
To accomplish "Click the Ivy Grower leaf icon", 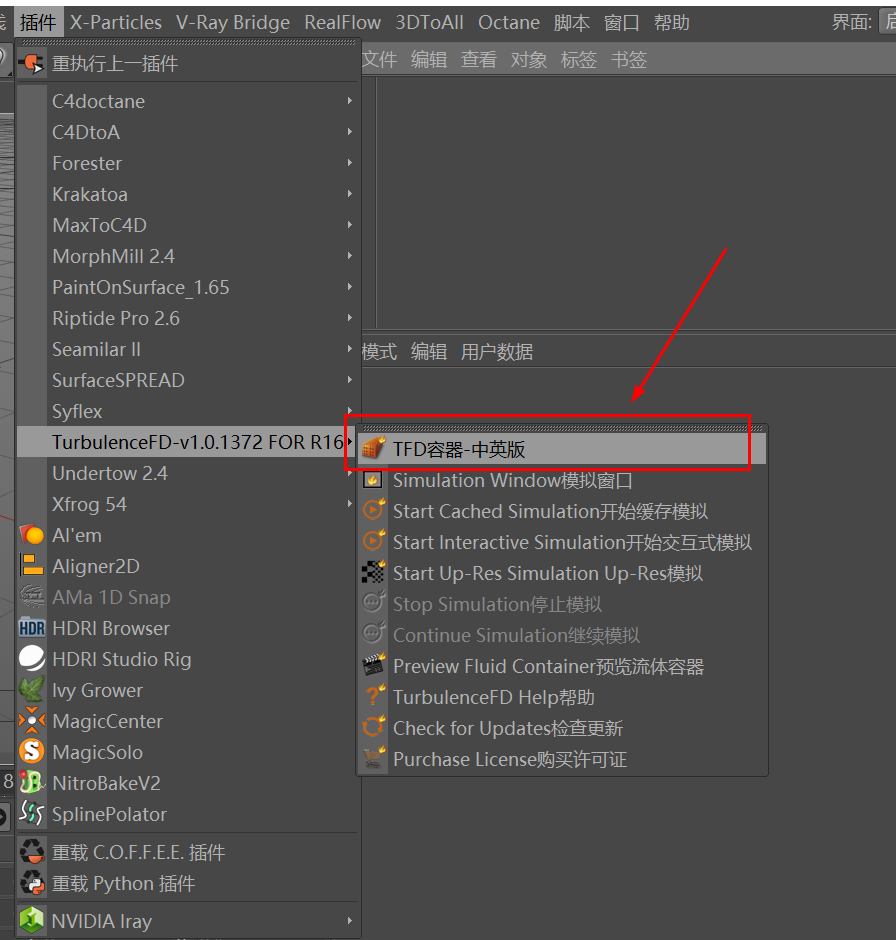I will pyautogui.click(x=32, y=690).
